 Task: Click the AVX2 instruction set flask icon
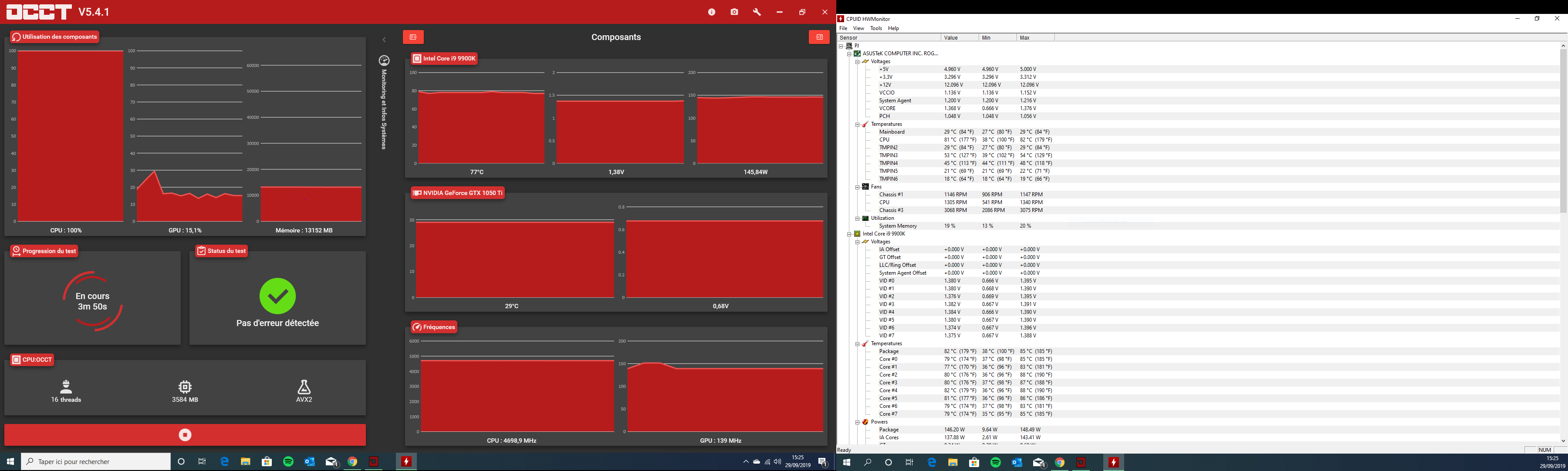tap(304, 387)
